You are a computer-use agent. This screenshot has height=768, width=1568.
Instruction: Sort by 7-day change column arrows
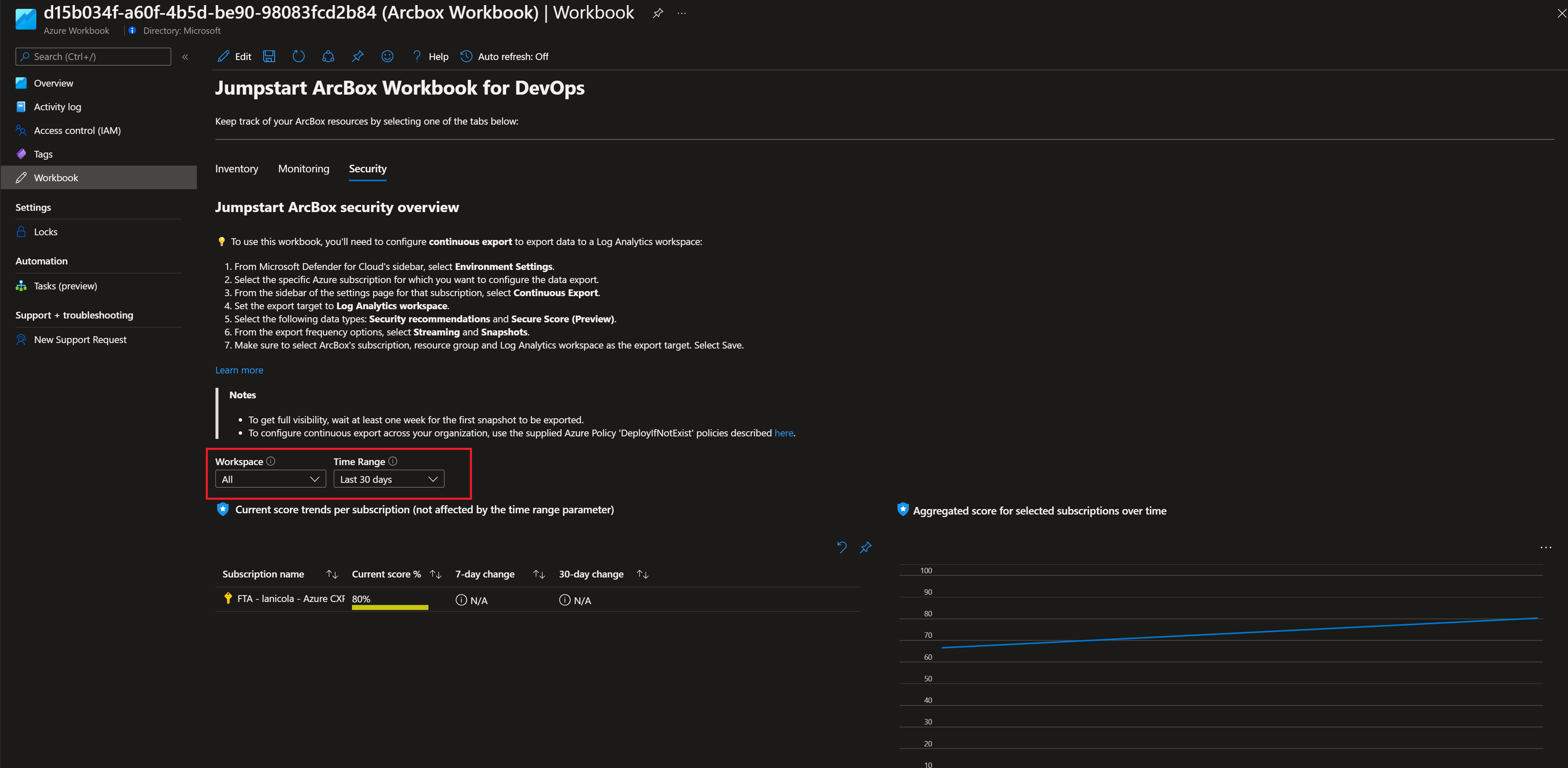coord(539,575)
